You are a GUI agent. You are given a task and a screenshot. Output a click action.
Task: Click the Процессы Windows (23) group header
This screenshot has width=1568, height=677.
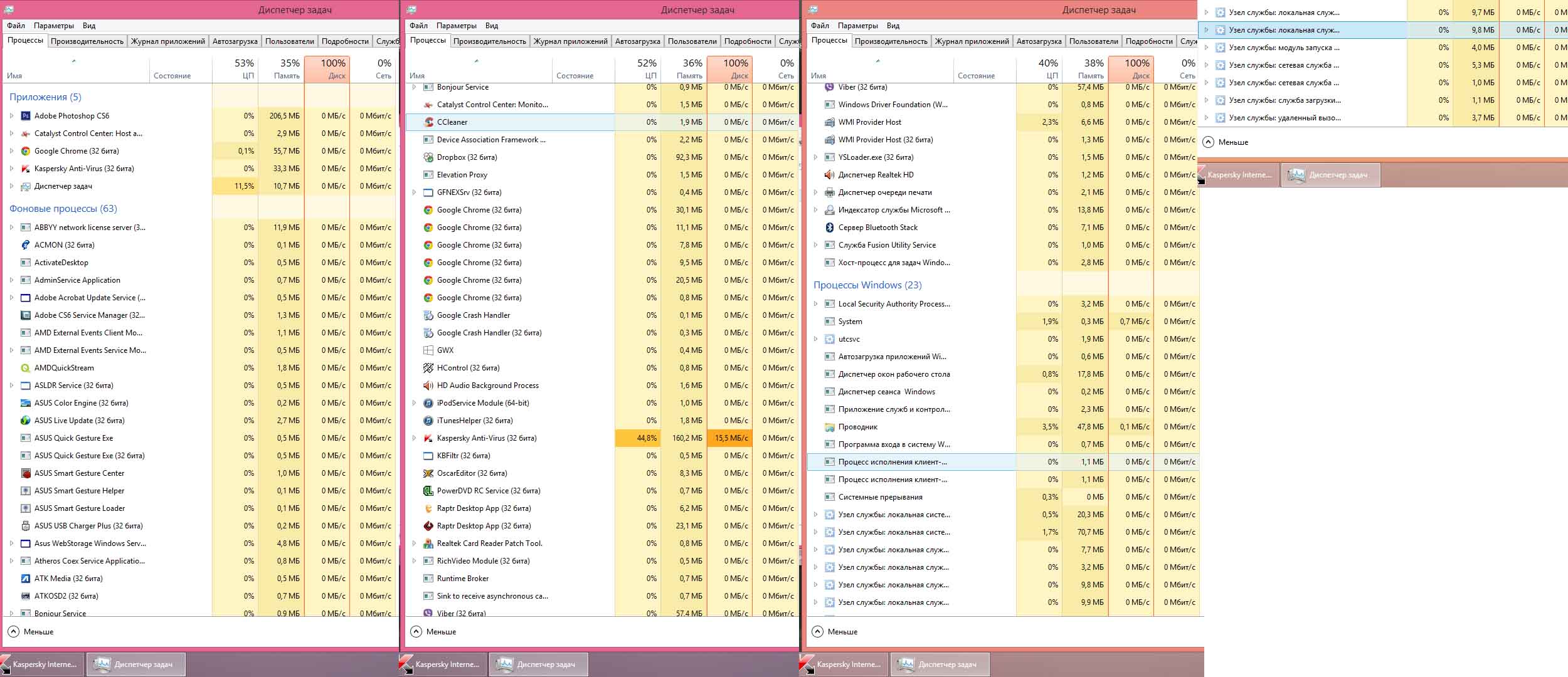coord(867,285)
